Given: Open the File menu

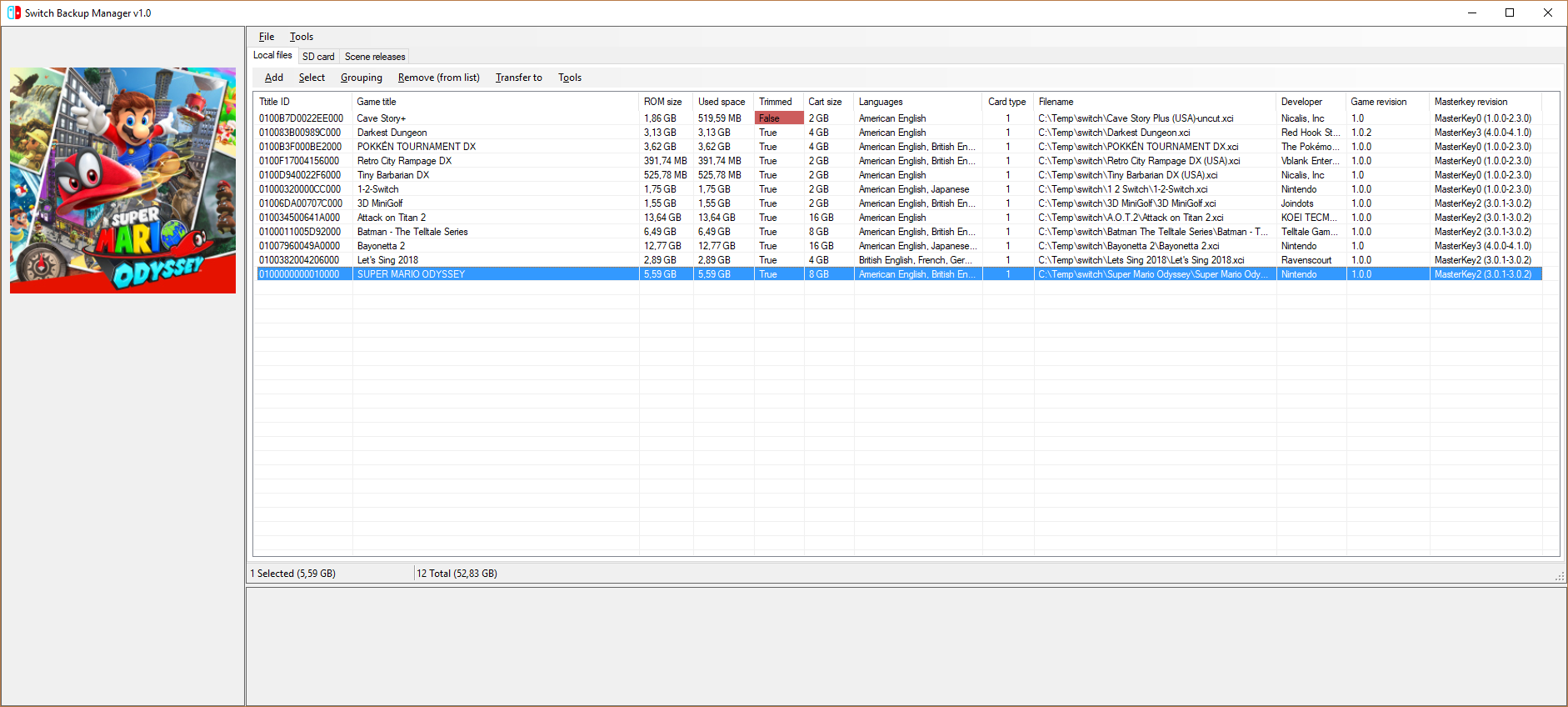Looking at the screenshot, I should coord(266,37).
